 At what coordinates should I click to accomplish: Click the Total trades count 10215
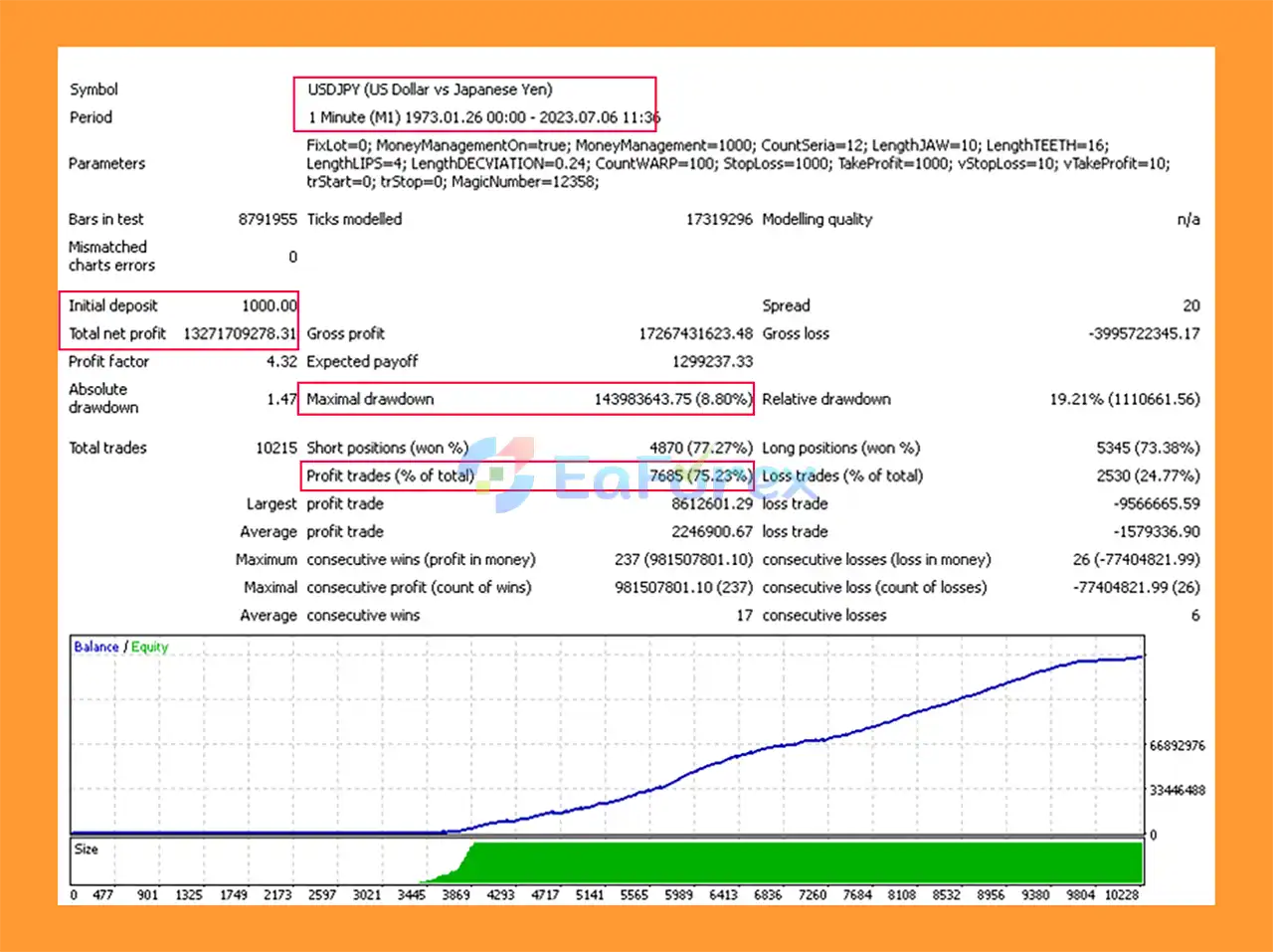(x=275, y=448)
